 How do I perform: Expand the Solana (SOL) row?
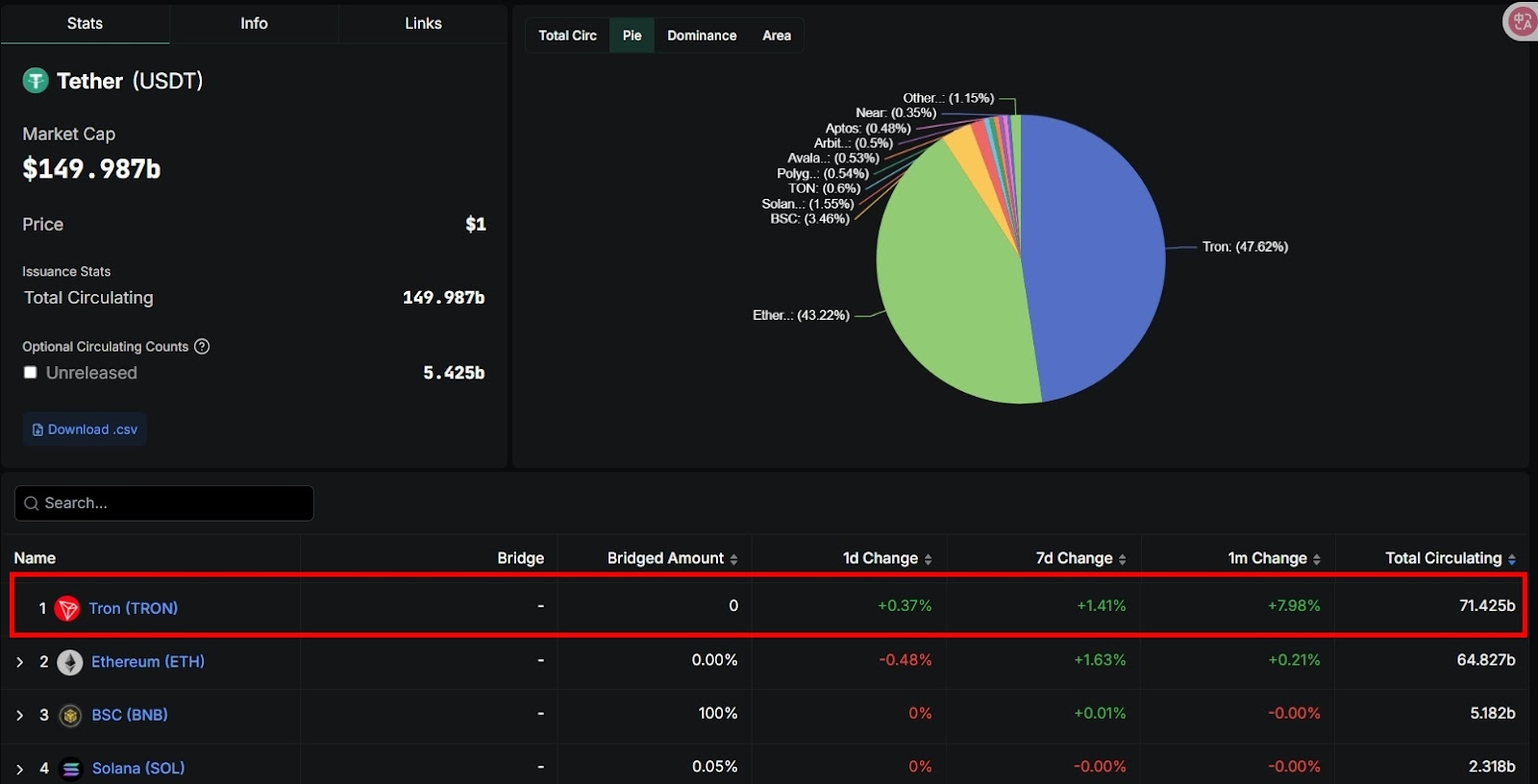coord(19,769)
